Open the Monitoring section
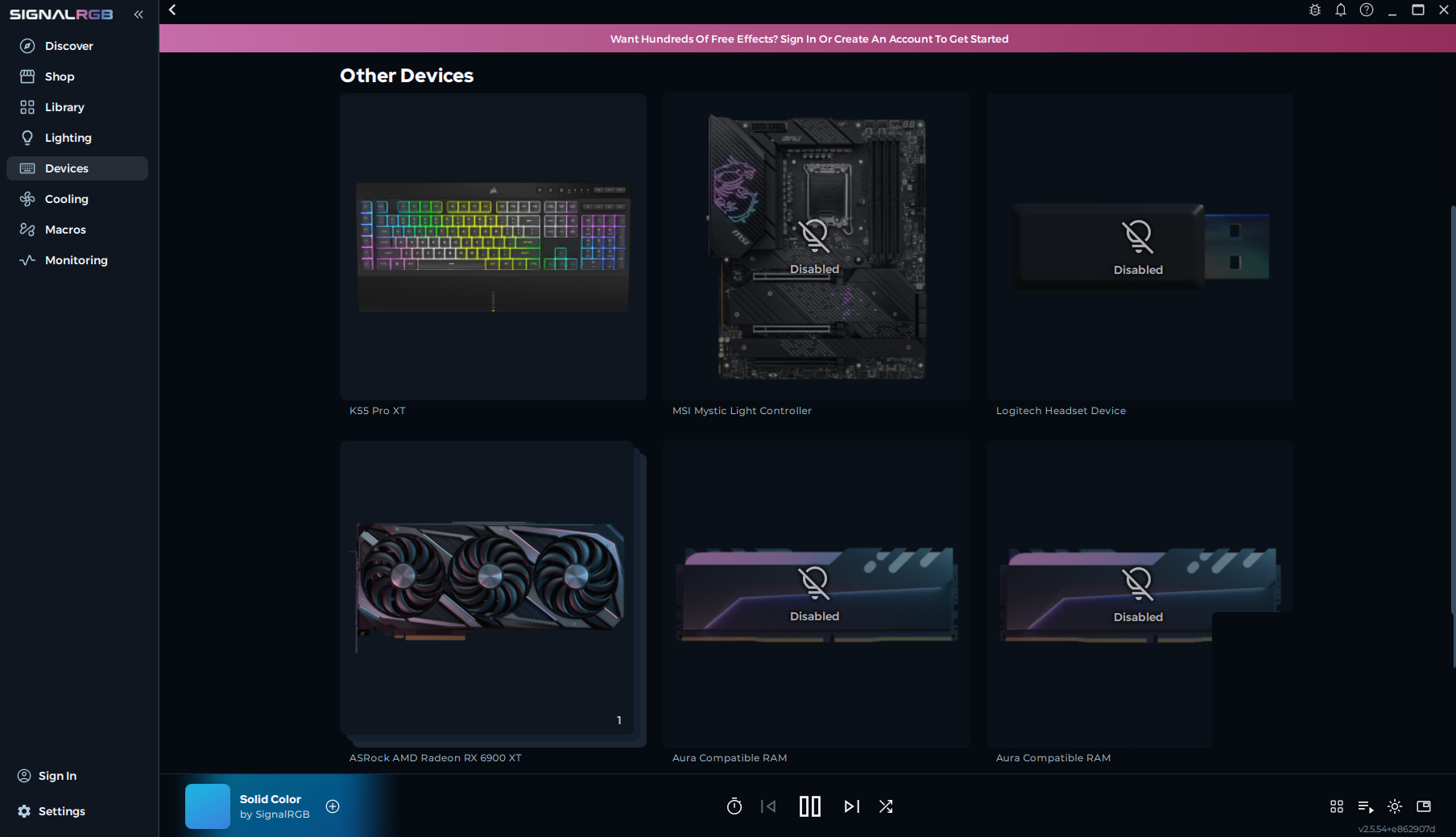The height and width of the screenshot is (837, 1456). (x=77, y=260)
